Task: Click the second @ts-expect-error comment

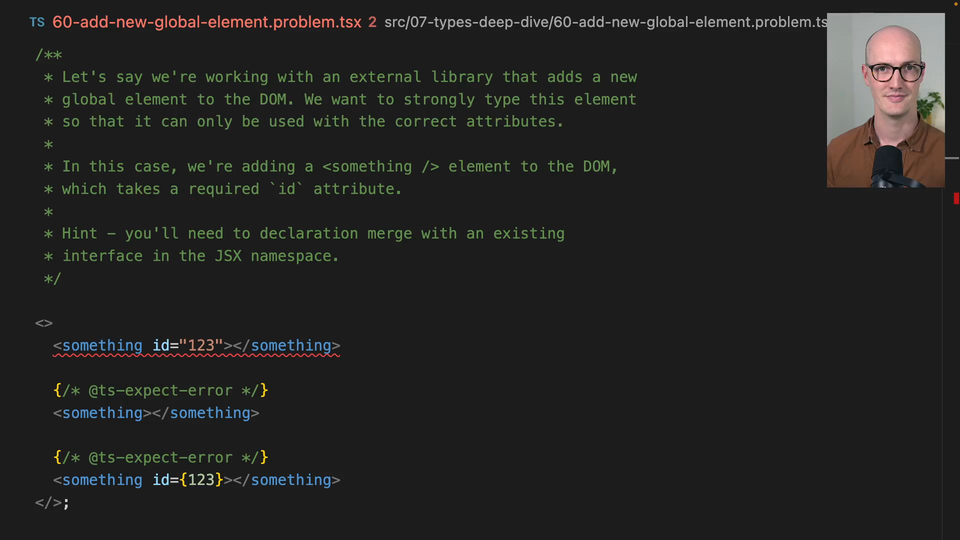Action: [160, 457]
